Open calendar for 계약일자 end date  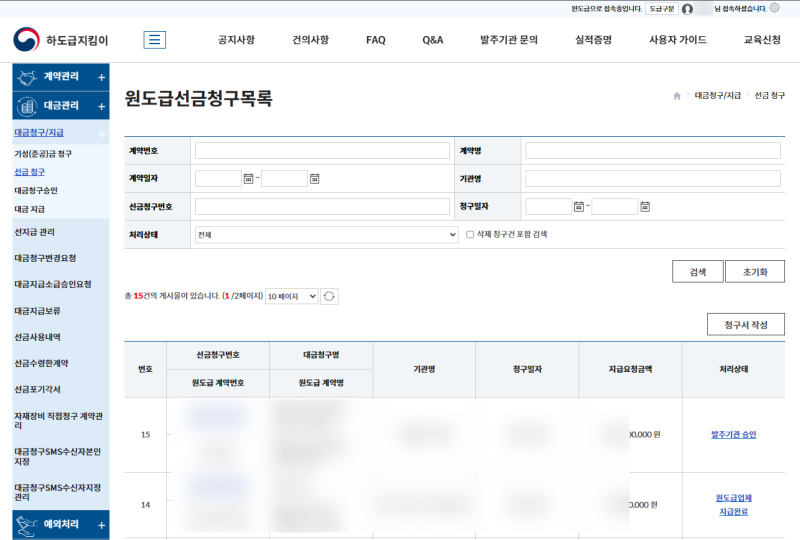pyautogui.click(x=315, y=179)
